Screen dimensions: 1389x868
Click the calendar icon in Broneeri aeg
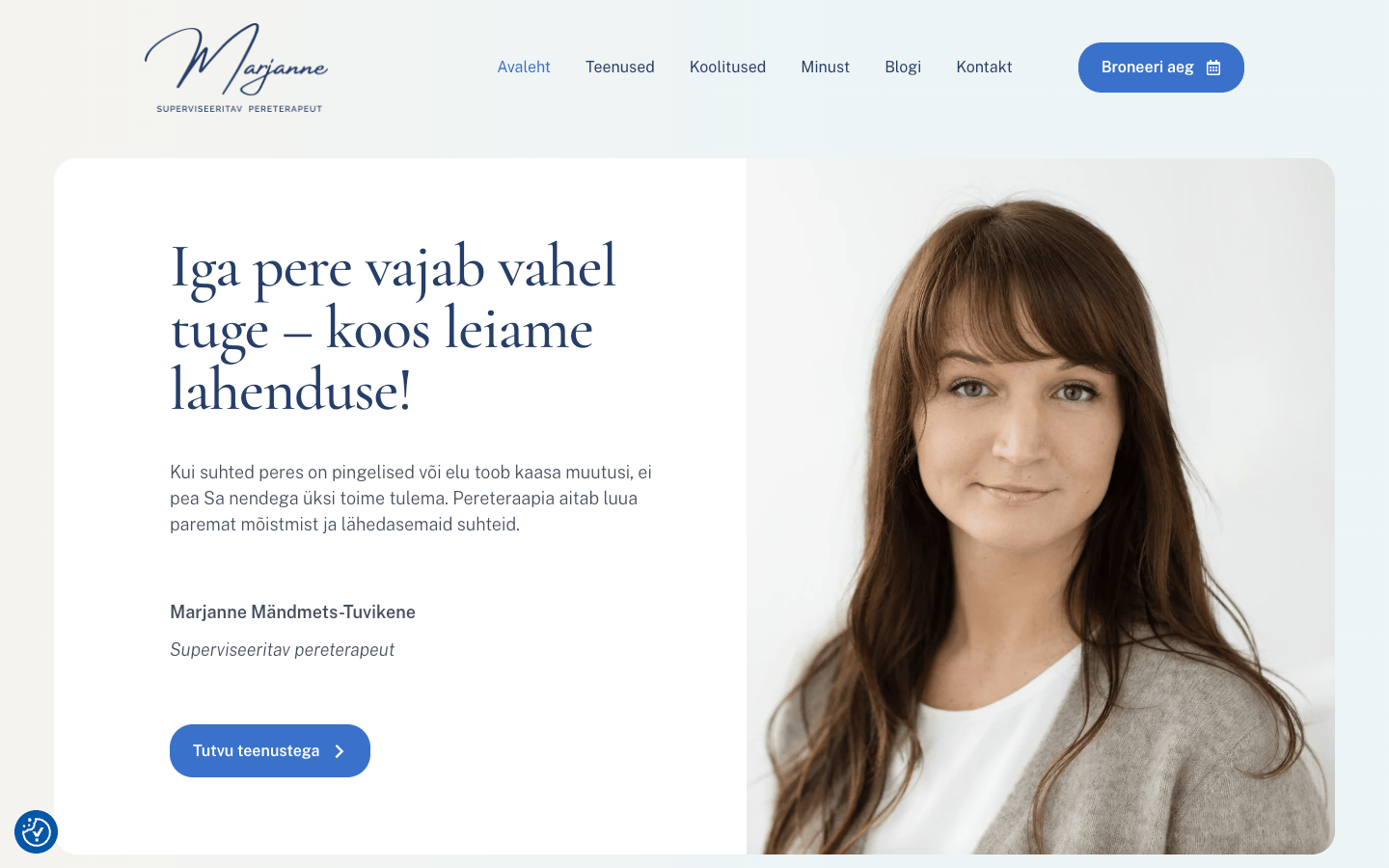tap(1213, 68)
